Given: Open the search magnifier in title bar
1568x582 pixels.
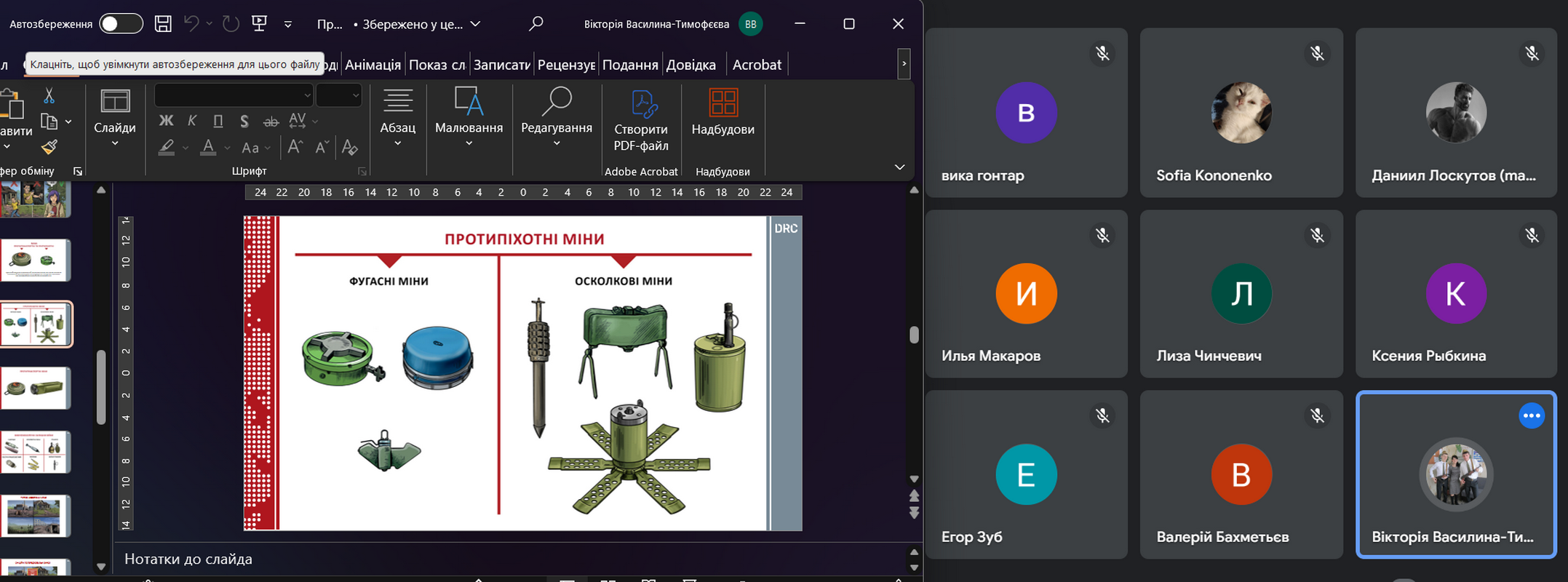Looking at the screenshot, I should click(x=536, y=24).
